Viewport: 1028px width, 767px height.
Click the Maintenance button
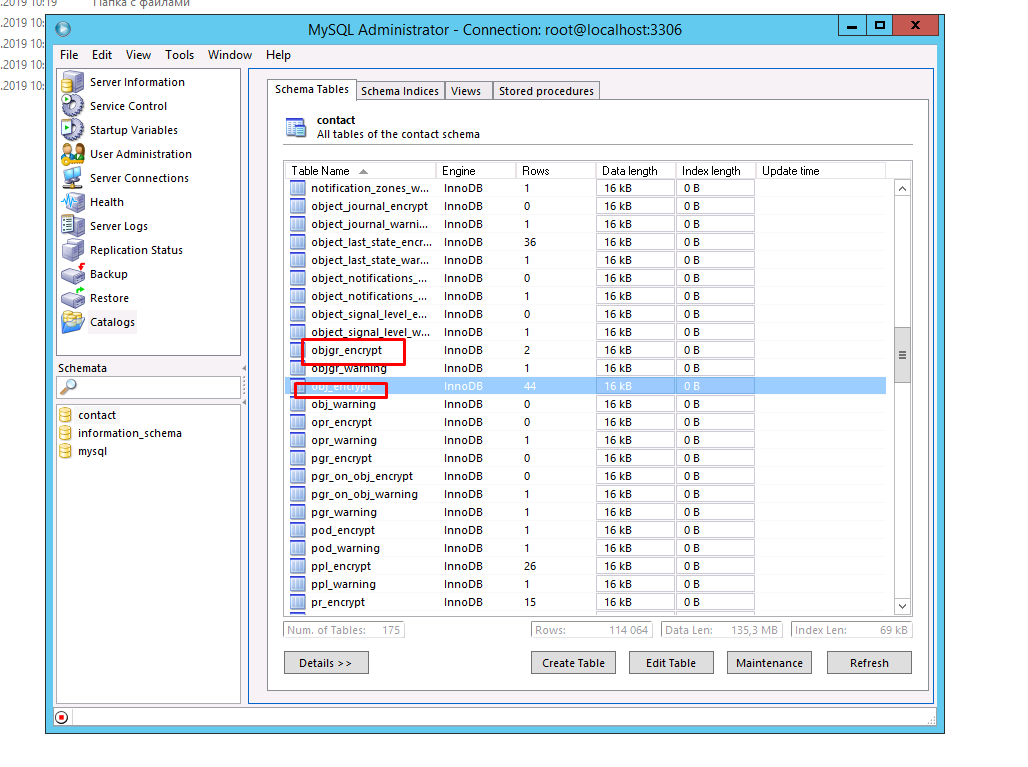click(769, 663)
